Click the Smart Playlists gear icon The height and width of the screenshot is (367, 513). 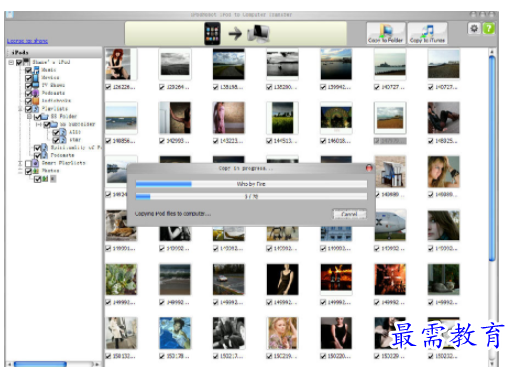coord(36,163)
